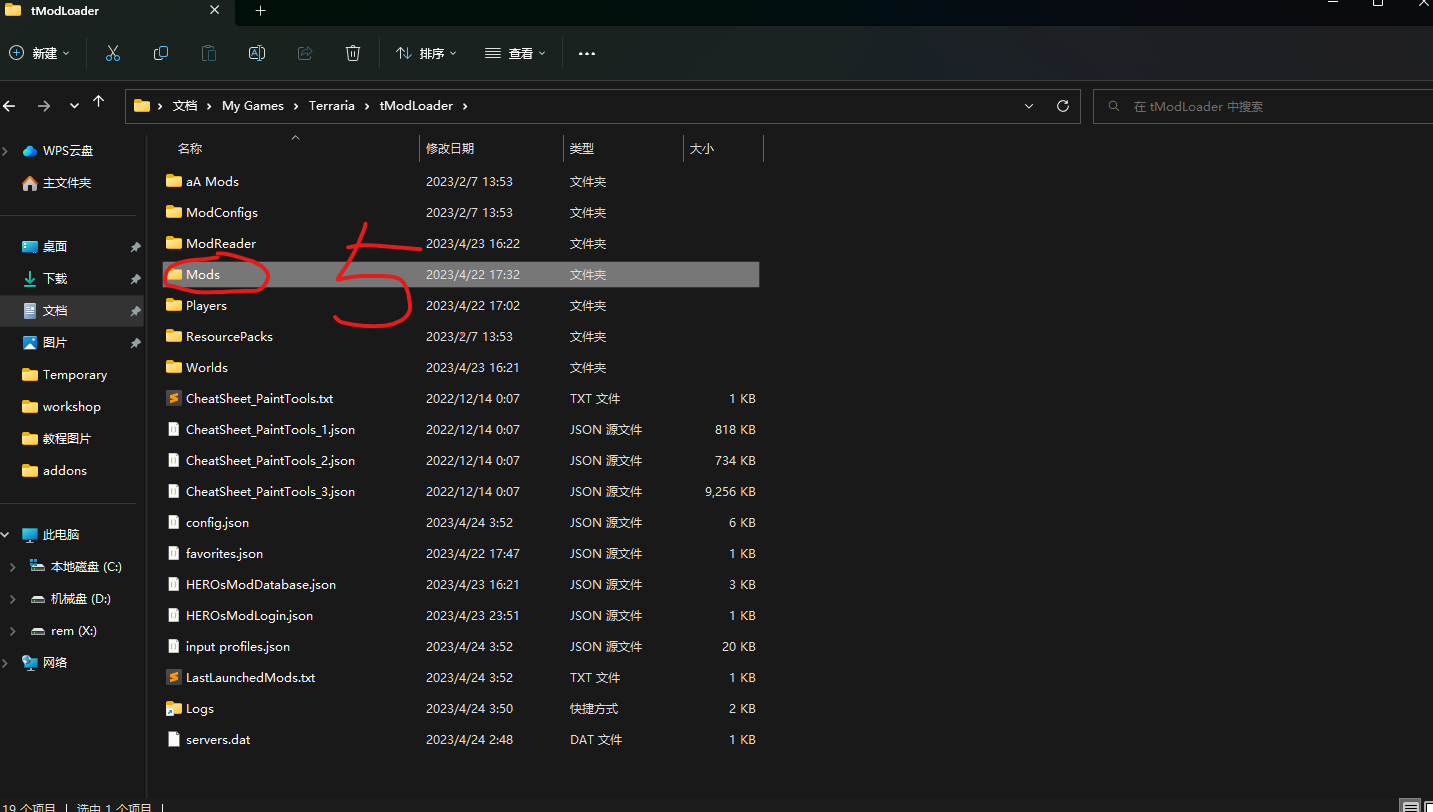Image resolution: width=1433 pixels, height=812 pixels.
Task: Select servers.dat file
Action: pos(461,739)
